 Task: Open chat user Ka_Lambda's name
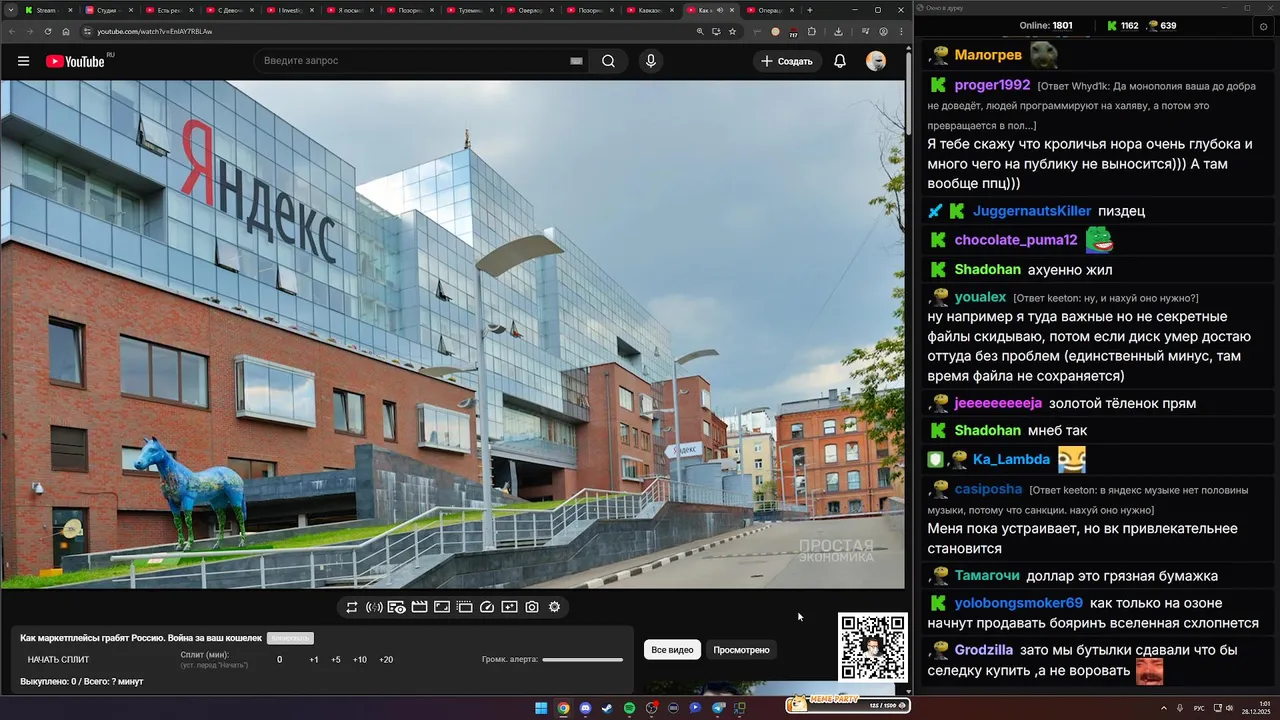click(1011, 459)
